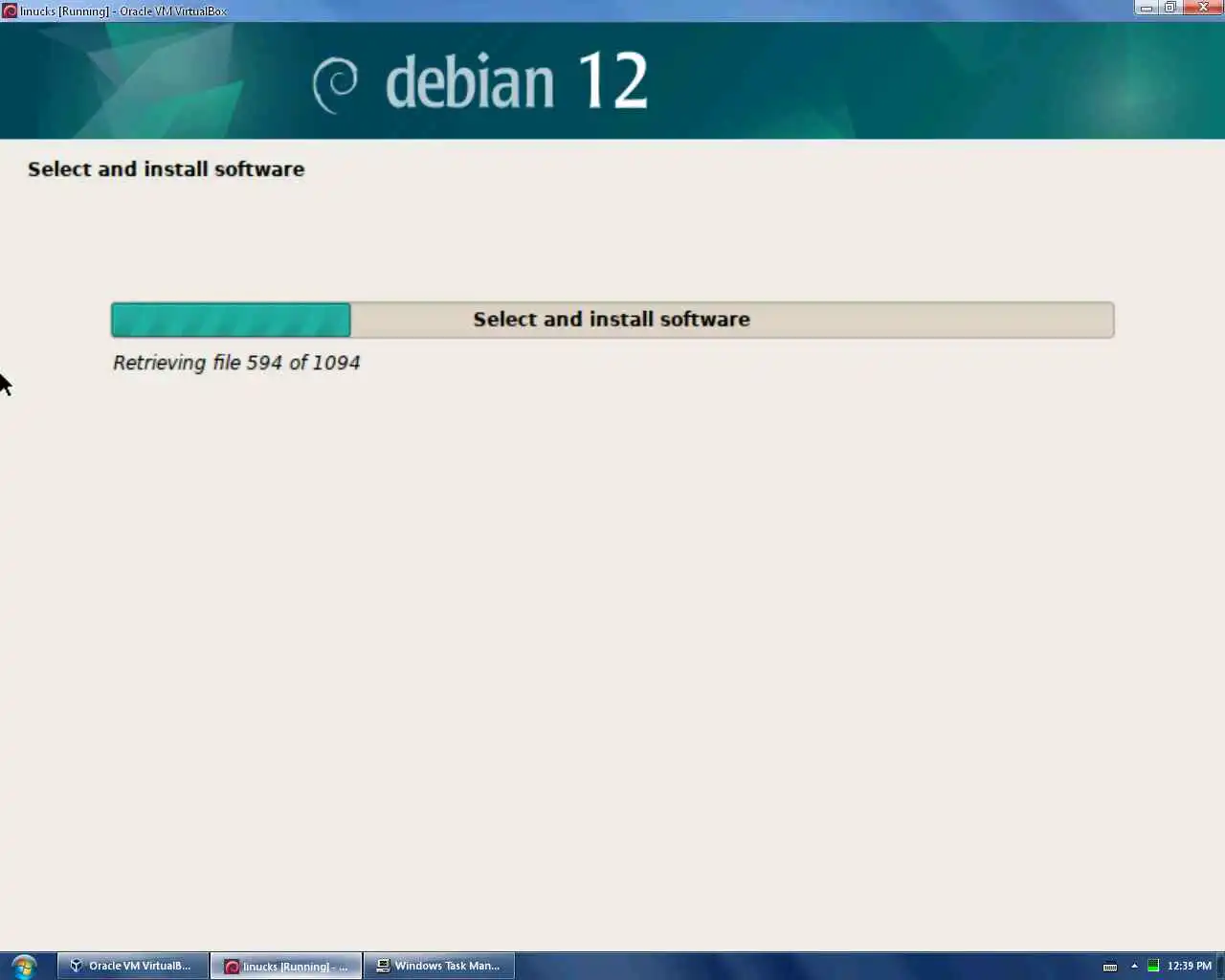Click the on-screen keyboard tray icon
This screenshot has width=1225, height=980.
tap(1110, 966)
